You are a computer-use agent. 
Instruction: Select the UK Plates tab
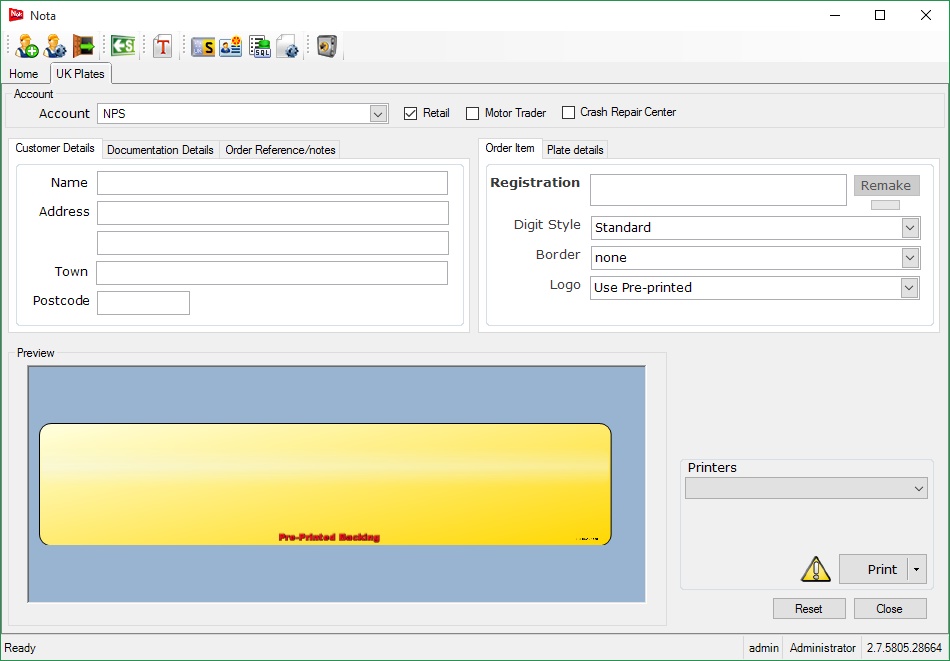80,73
